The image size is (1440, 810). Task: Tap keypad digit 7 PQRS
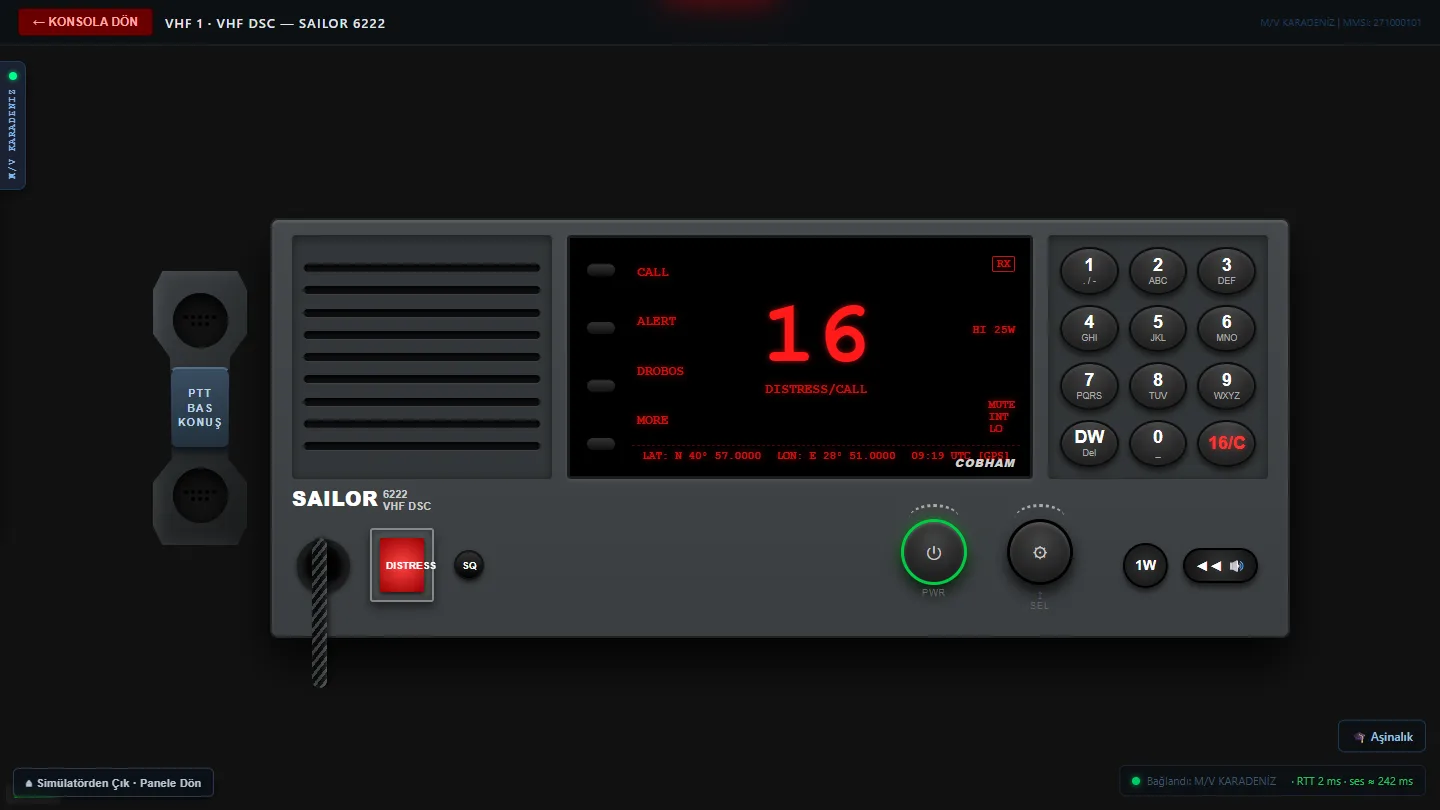click(1089, 386)
